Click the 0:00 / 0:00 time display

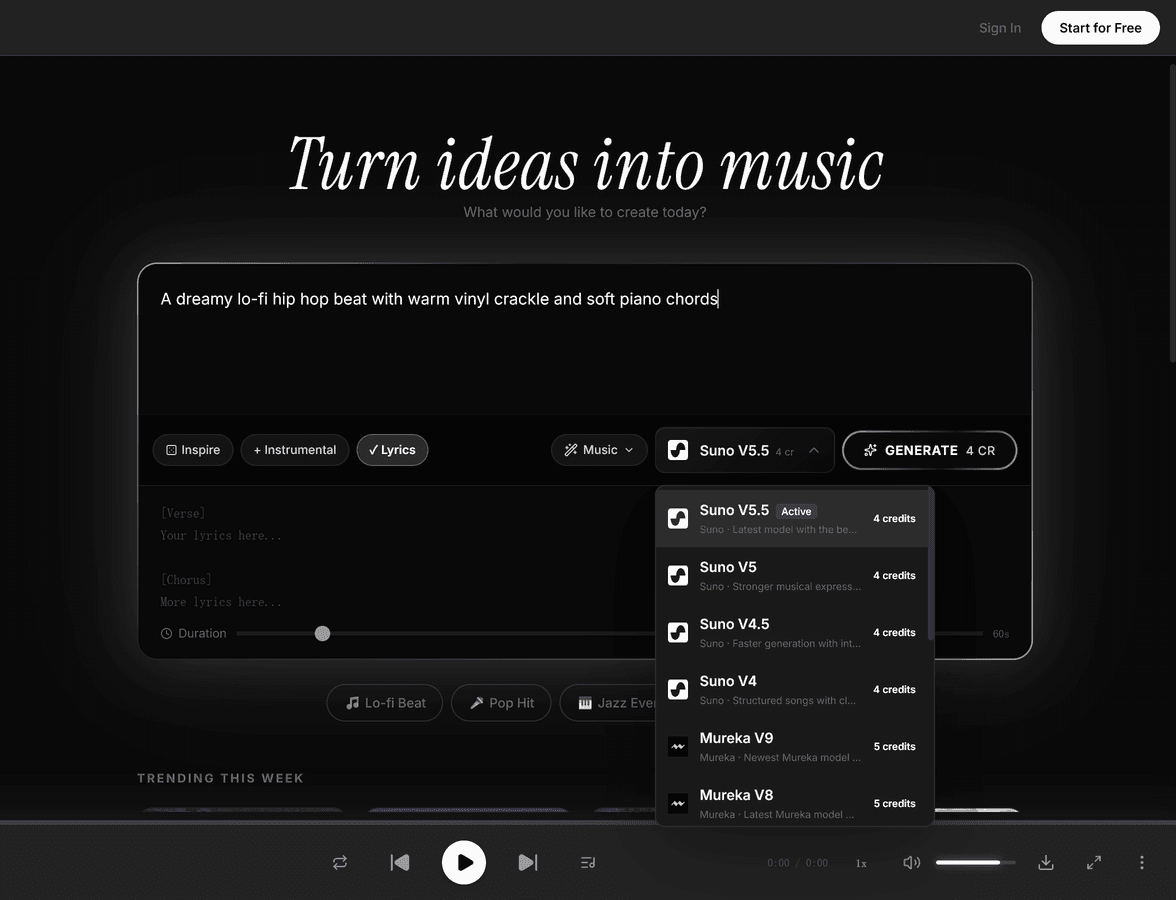click(797, 863)
